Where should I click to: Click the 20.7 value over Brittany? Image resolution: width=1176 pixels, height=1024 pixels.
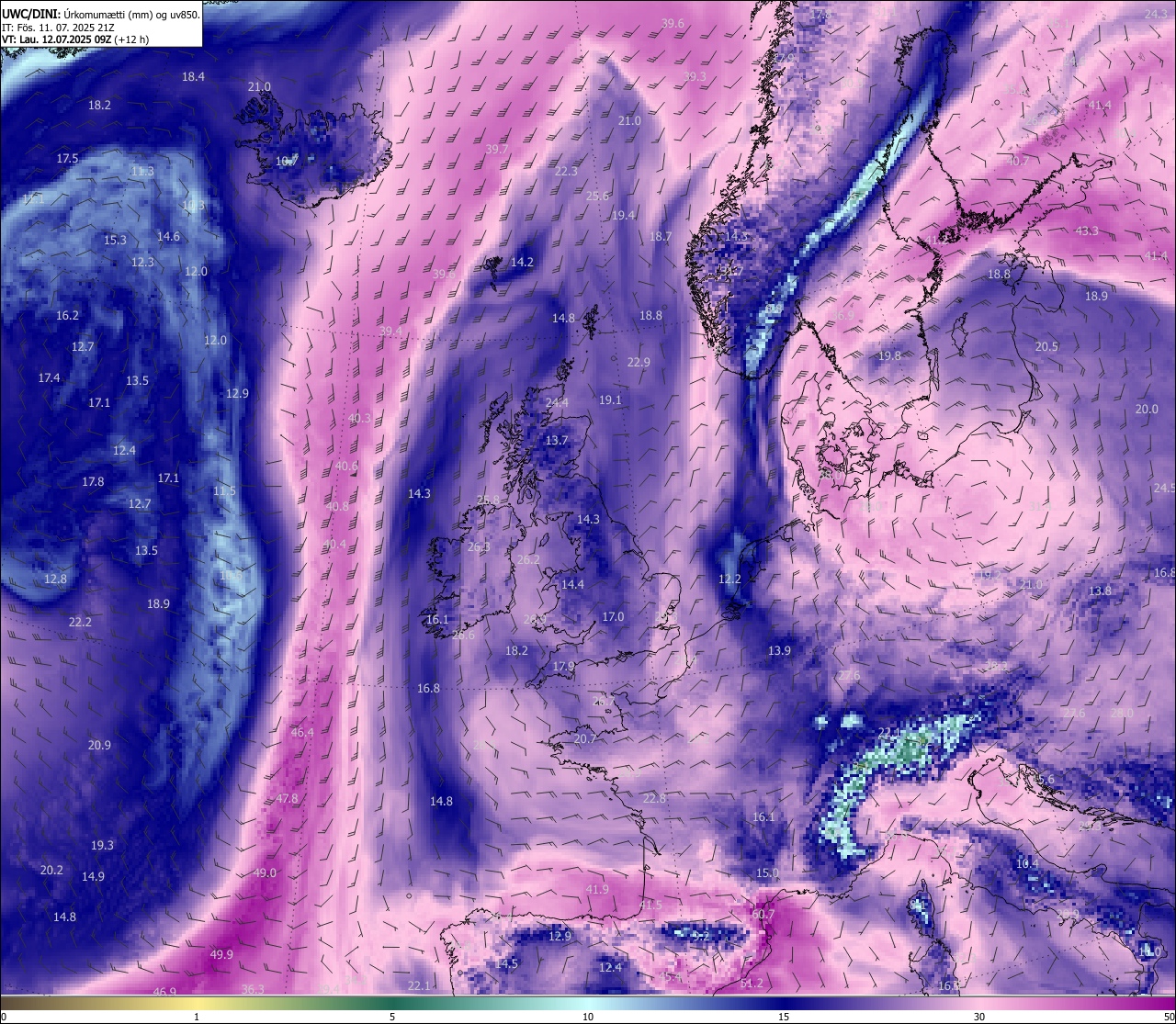(x=585, y=739)
